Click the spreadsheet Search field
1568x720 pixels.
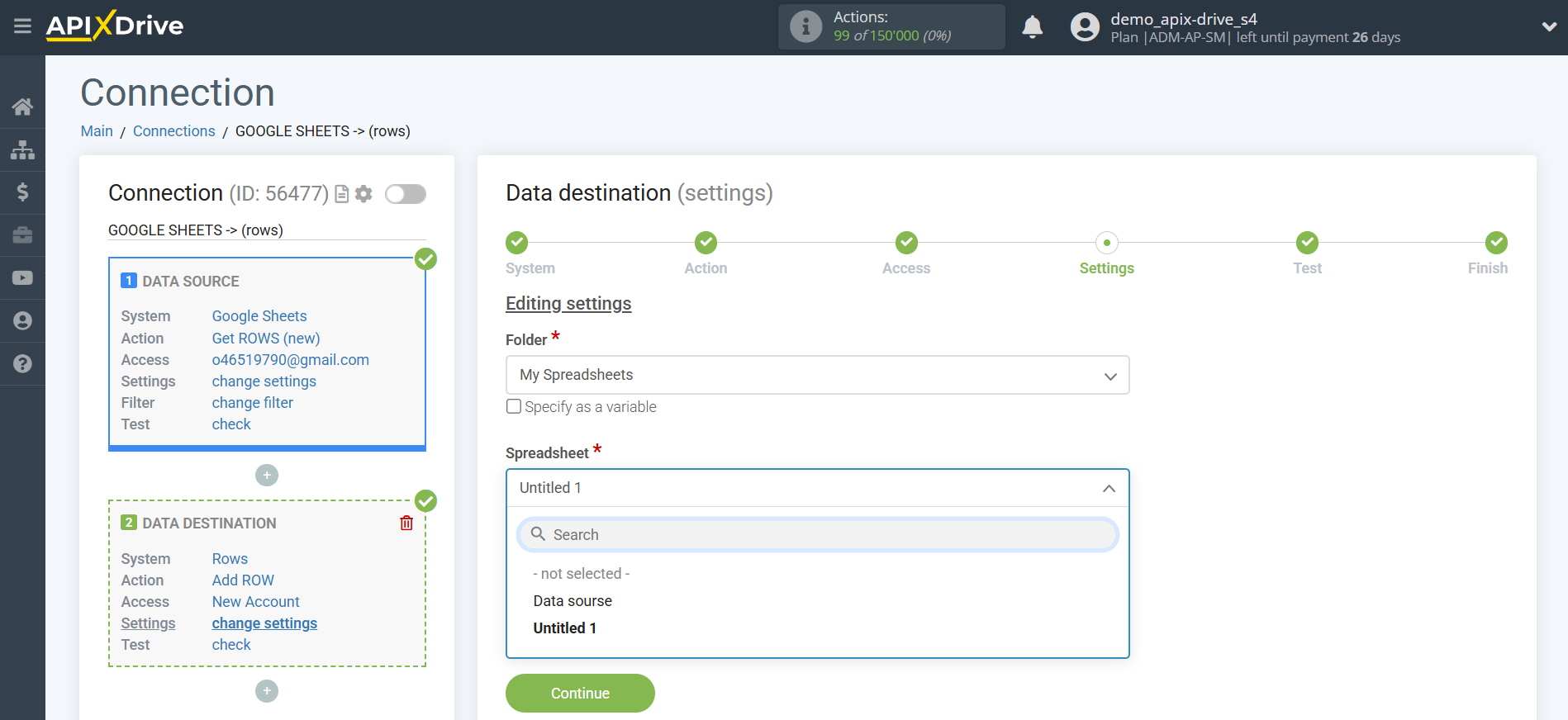click(x=817, y=534)
